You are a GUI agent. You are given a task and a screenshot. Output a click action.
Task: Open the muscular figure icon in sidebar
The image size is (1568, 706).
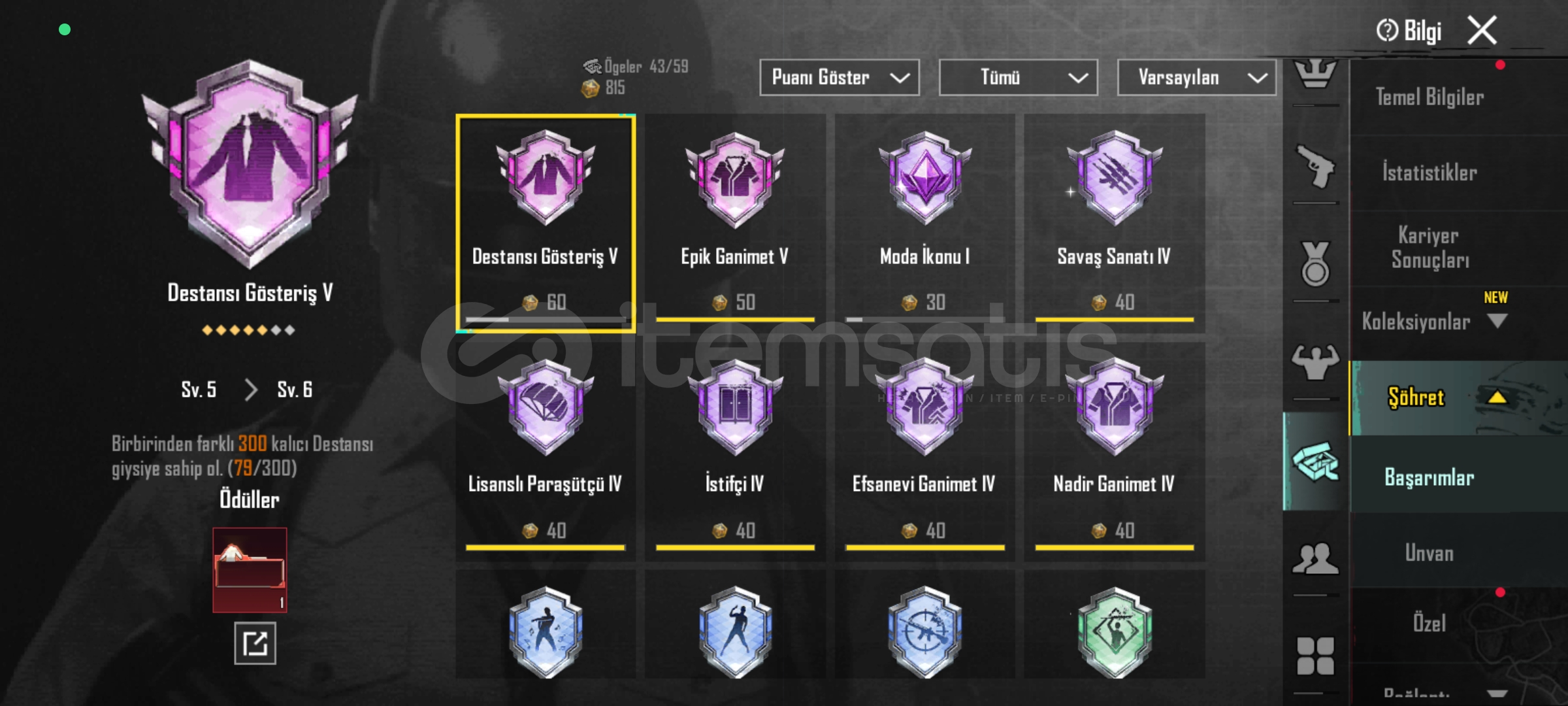coord(1315,362)
